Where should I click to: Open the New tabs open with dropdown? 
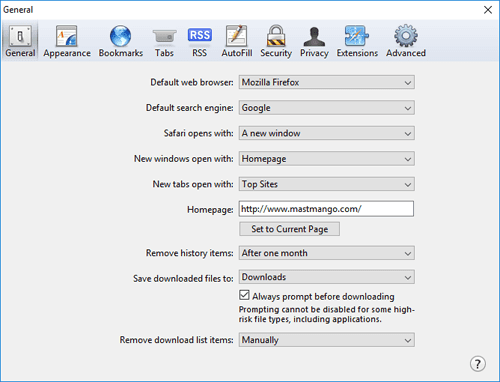coord(327,184)
